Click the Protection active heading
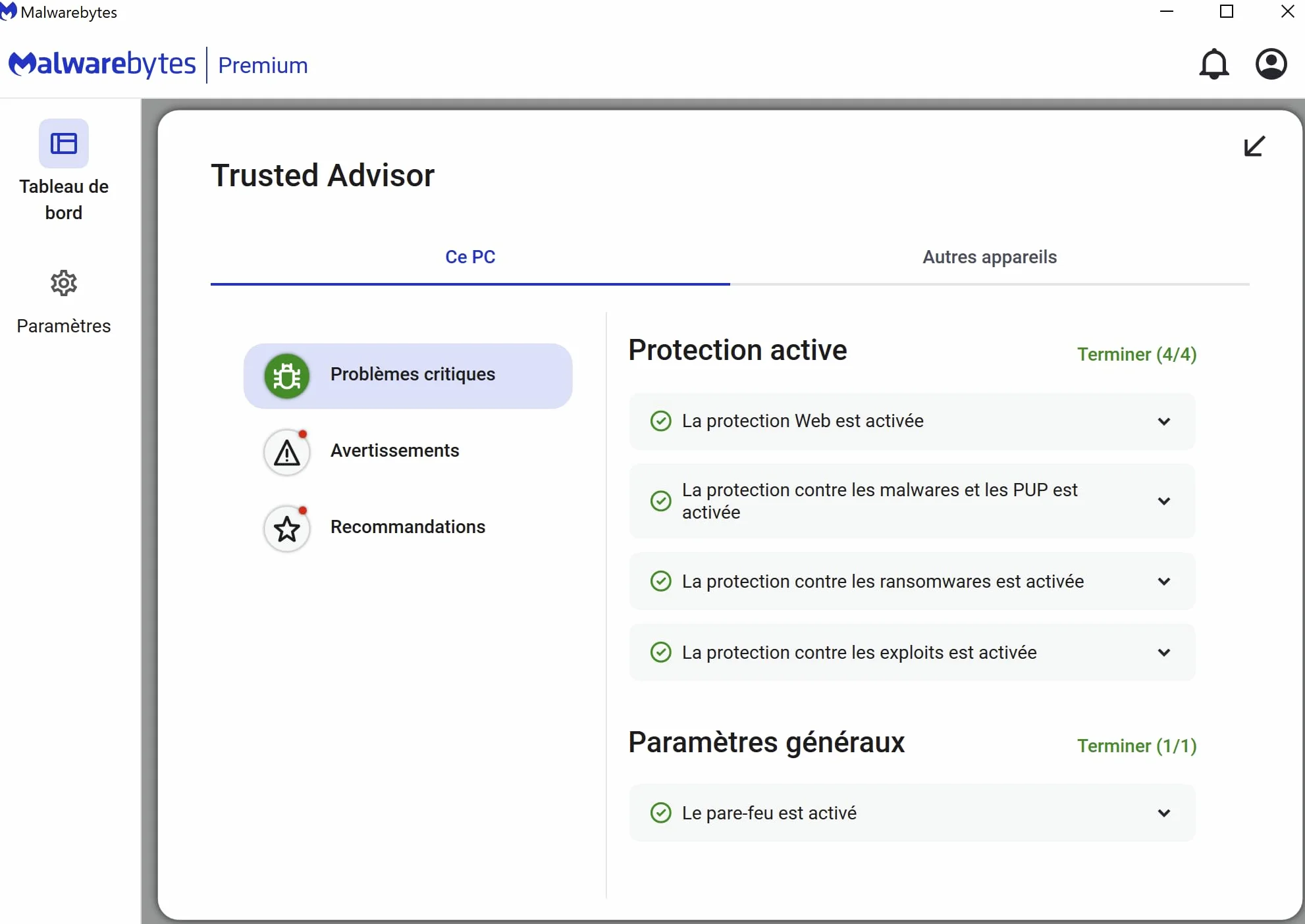1305x924 pixels. pyautogui.click(x=737, y=350)
